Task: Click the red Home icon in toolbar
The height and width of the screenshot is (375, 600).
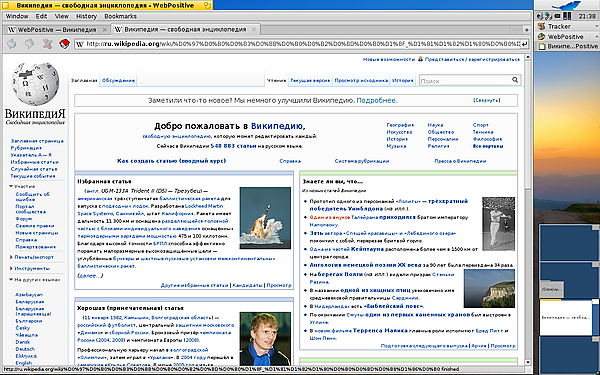Action: [x=65, y=44]
